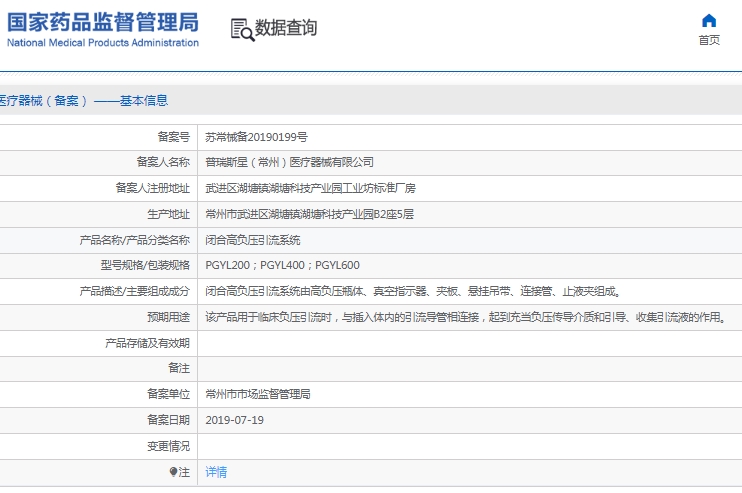
Task: Click the product description value text
Action: (413, 291)
